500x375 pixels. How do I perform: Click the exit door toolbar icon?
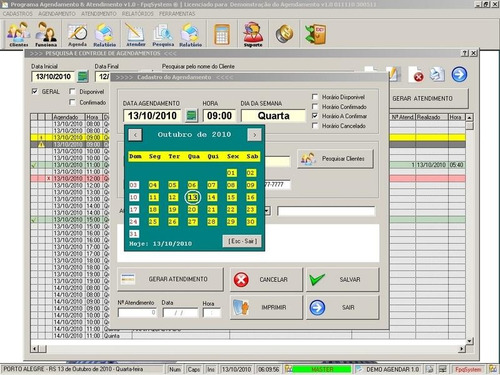point(315,34)
